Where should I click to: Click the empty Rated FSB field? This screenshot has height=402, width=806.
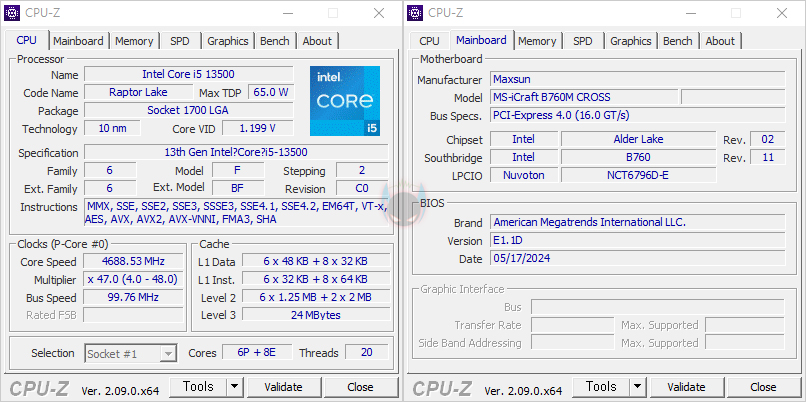click(133, 315)
